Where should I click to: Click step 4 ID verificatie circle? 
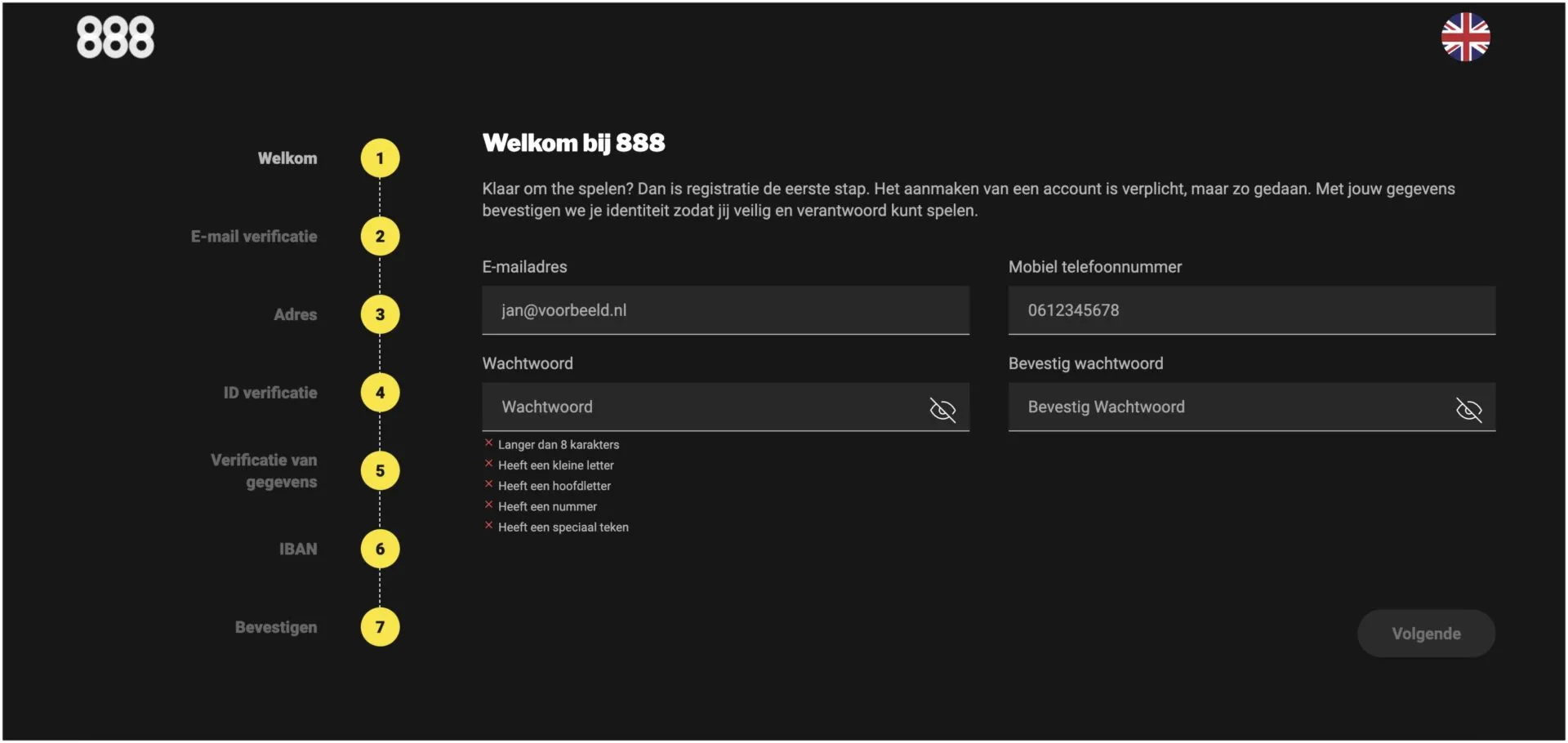click(x=380, y=393)
